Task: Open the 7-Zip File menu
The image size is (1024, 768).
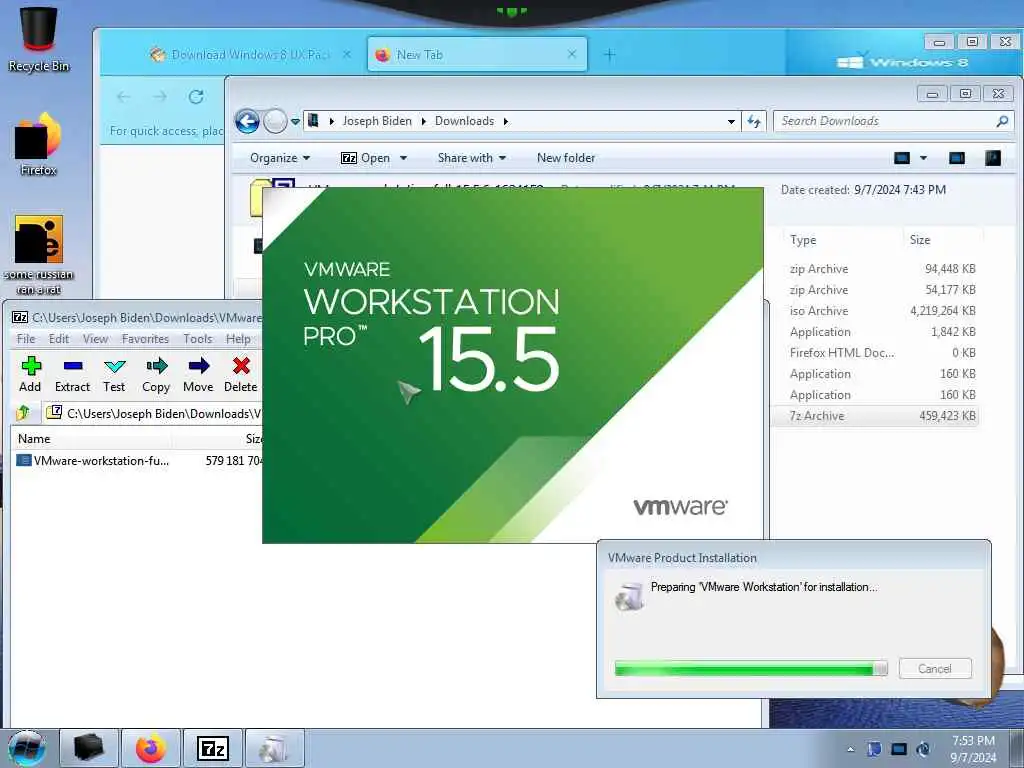Action: click(26, 338)
